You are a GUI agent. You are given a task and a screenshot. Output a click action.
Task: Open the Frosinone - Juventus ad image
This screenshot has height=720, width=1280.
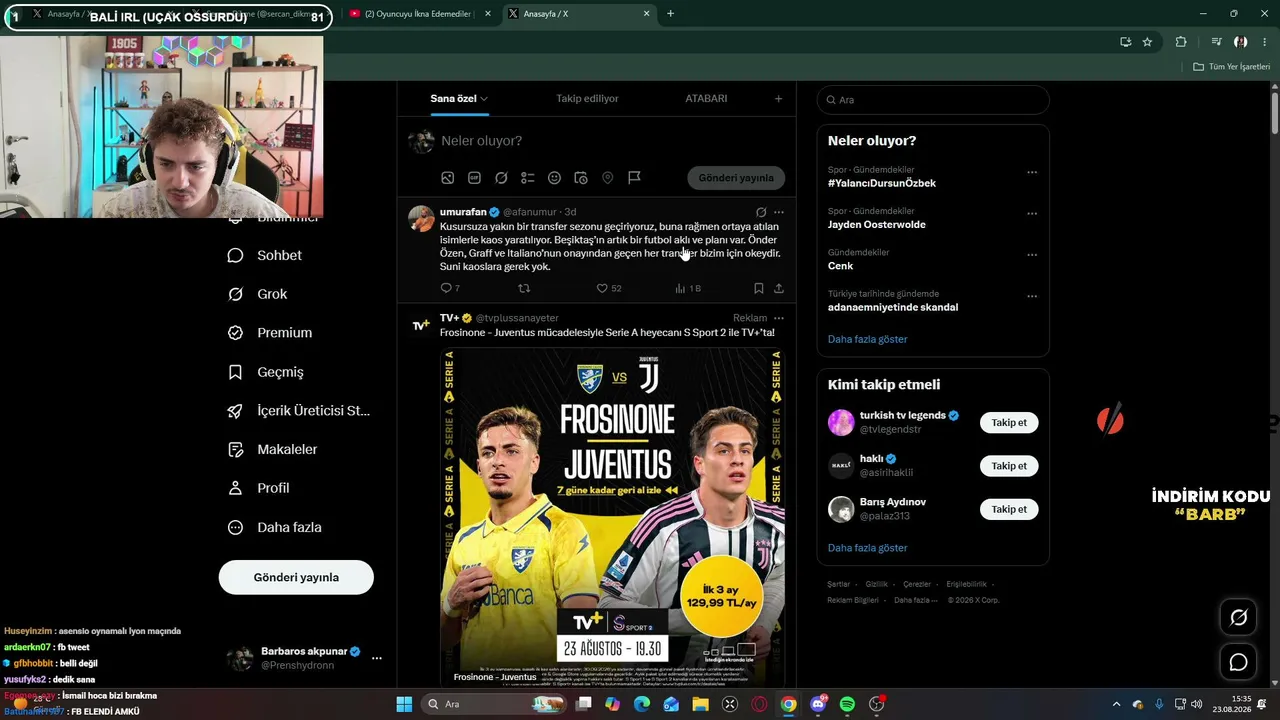point(612,516)
